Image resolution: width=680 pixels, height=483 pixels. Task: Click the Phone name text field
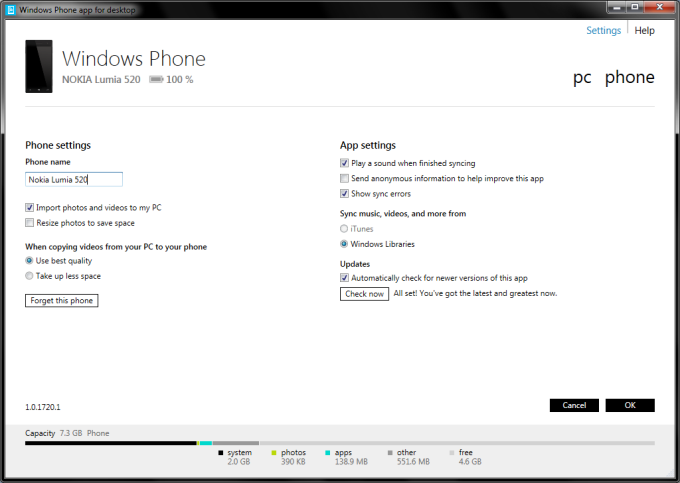coord(74,179)
